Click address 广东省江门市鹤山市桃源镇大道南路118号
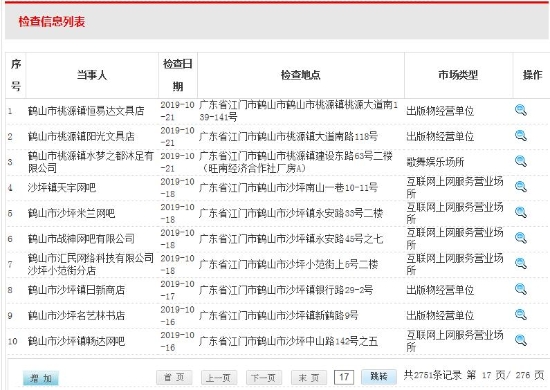The height and width of the screenshot is (390, 550). (288, 136)
